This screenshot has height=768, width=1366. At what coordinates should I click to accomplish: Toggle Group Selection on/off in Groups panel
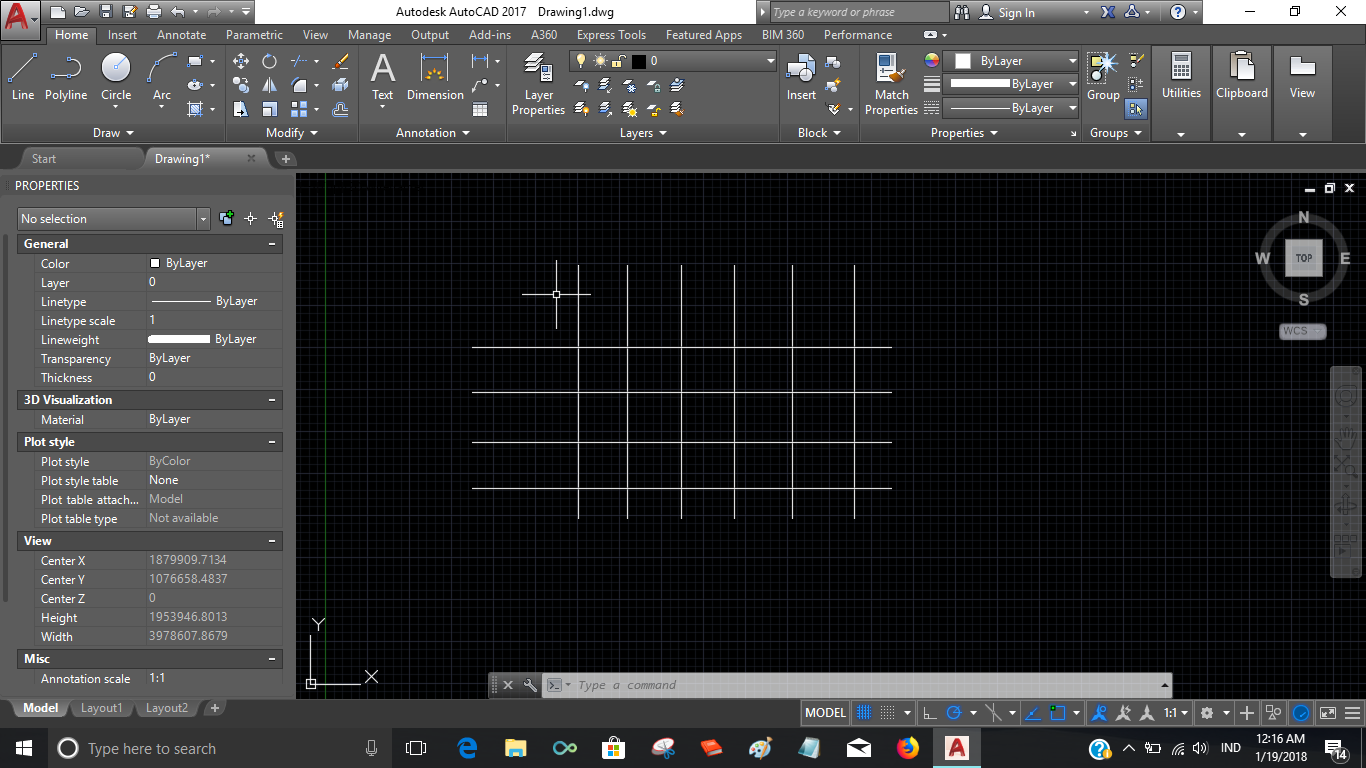click(x=1136, y=108)
